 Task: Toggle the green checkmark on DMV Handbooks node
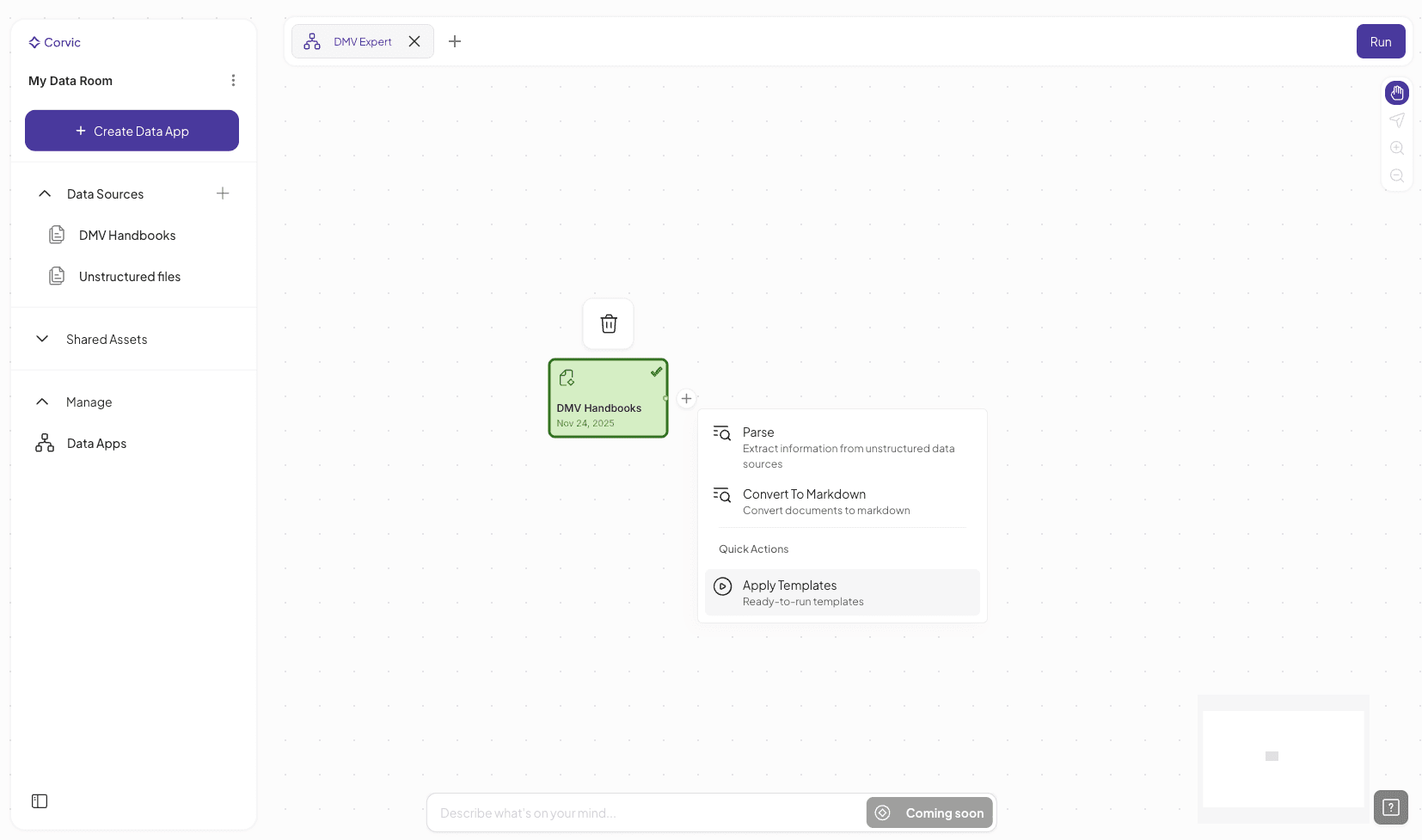(x=656, y=371)
